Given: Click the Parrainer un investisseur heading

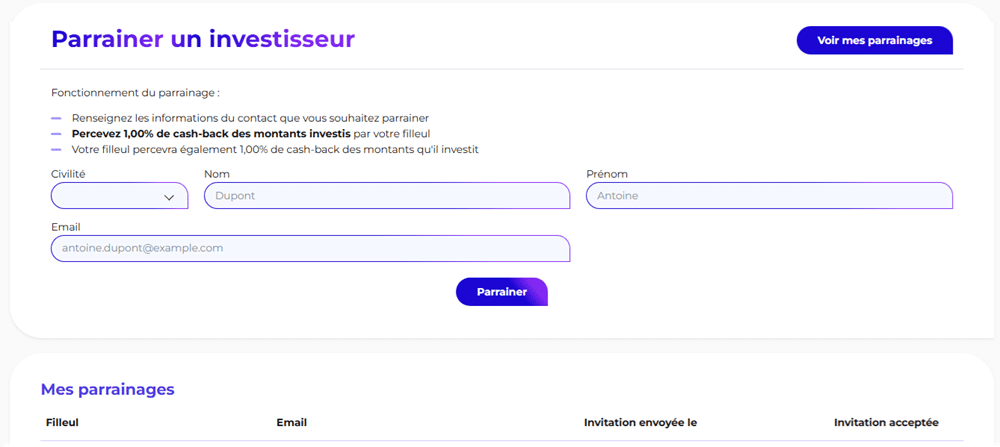Looking at the screenshot, I should pyautogui.click(x=203, y=40).
